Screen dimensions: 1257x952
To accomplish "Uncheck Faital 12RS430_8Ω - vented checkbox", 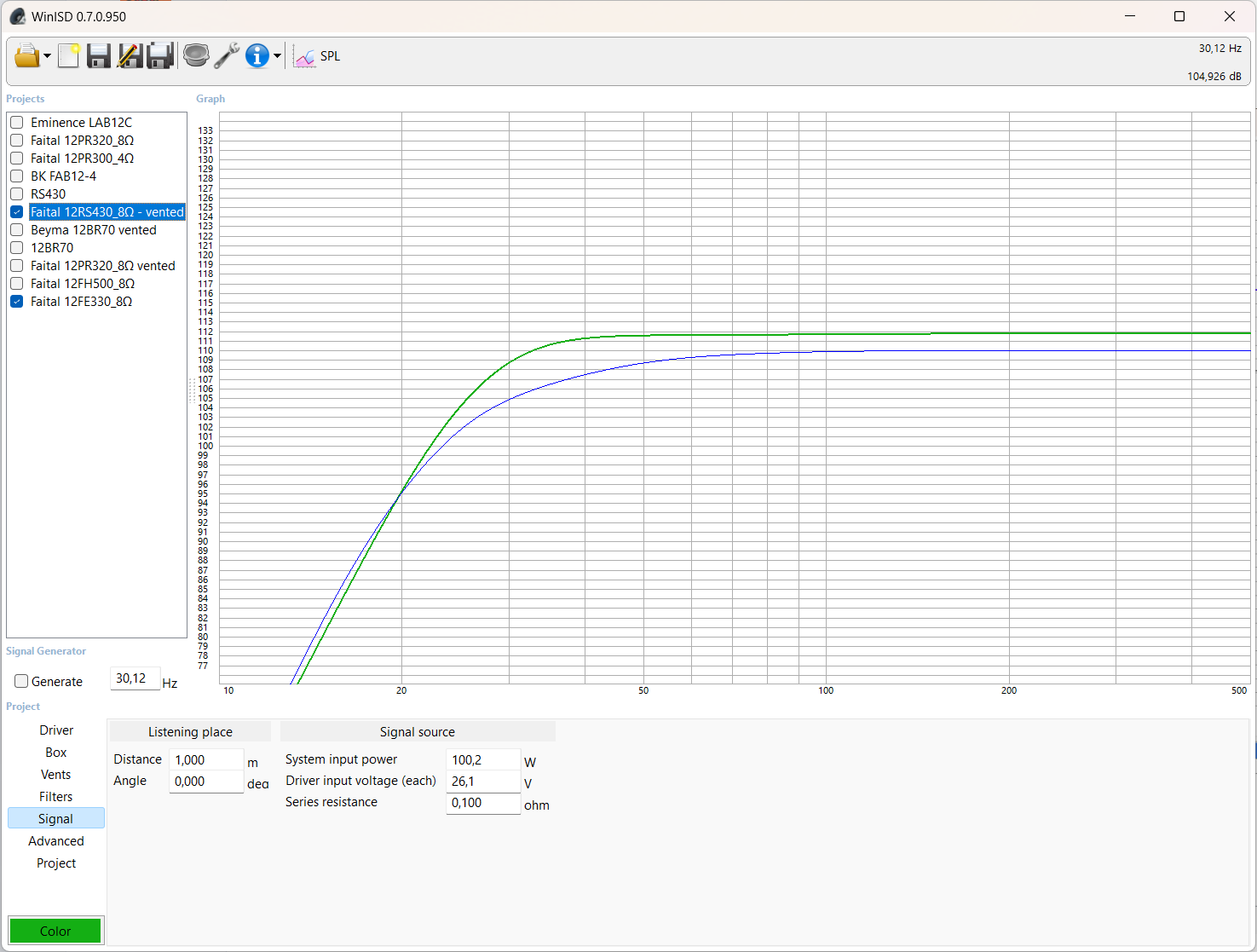I will 16,212.
